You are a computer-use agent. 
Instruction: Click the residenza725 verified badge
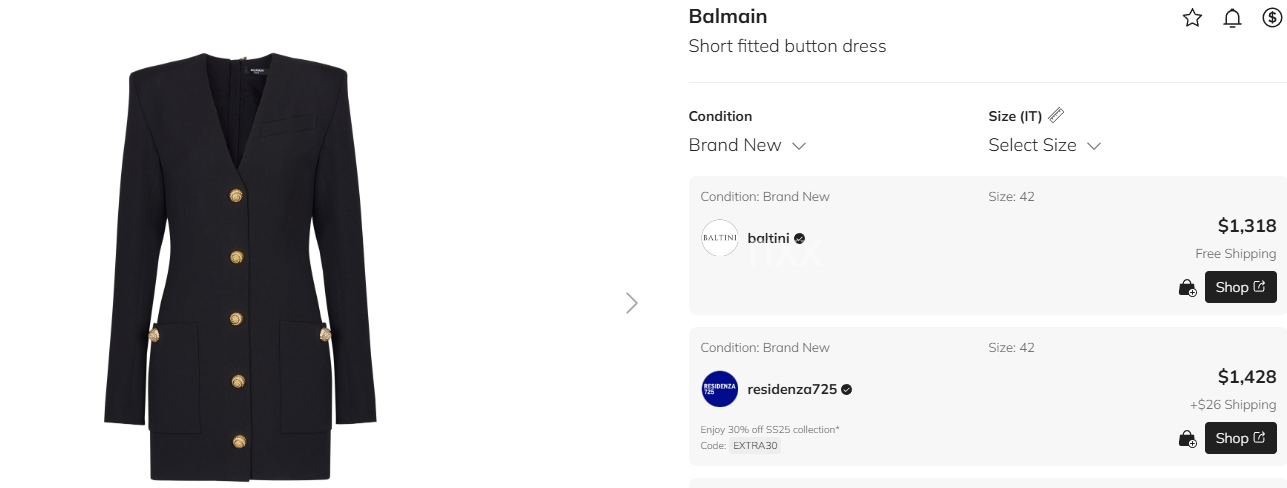tap(846, 390)
